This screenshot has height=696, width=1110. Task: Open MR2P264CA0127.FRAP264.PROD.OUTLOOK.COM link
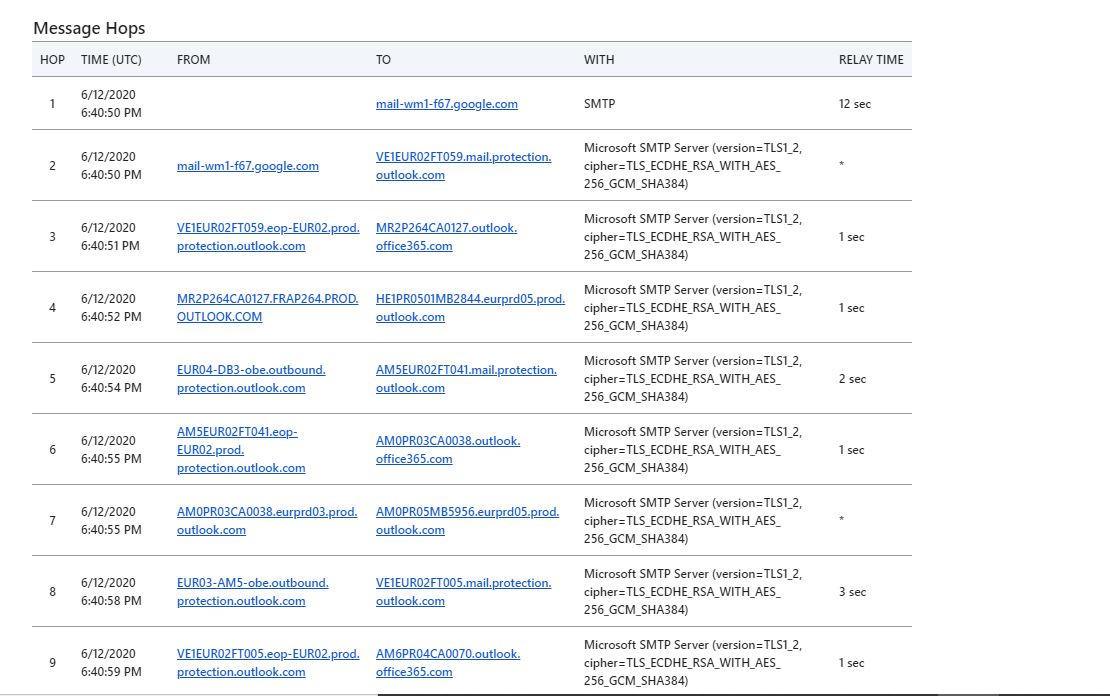click(x=268, y=307)
